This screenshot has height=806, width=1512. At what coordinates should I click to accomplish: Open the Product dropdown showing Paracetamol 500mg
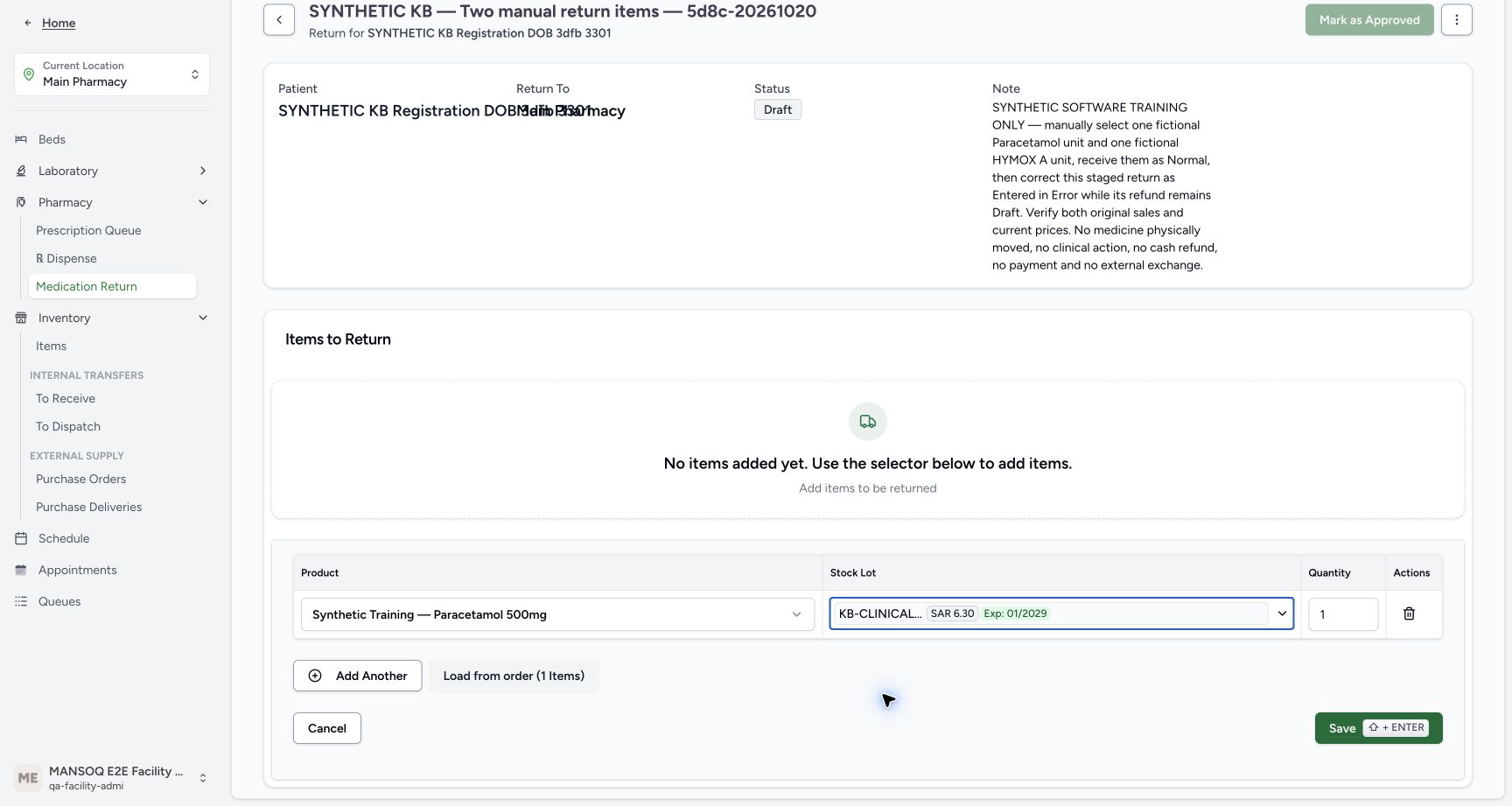point(557,614)
